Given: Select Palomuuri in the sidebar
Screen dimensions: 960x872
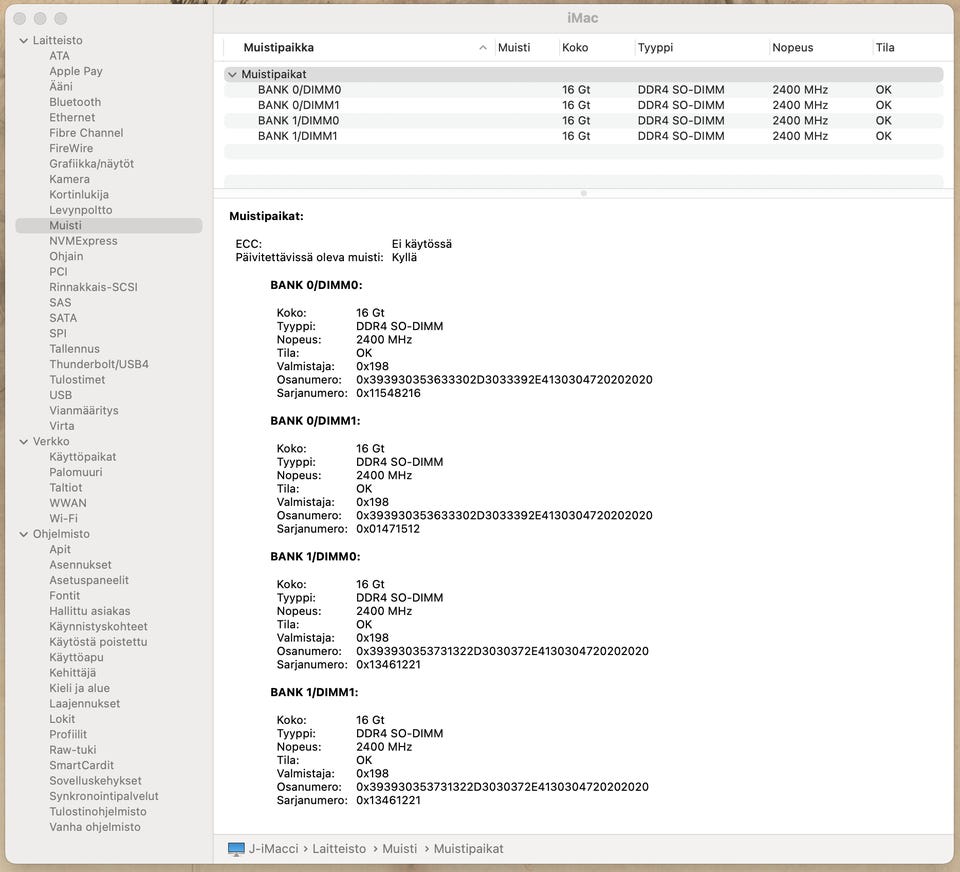Looking at the screenshot, I should click(76, 472).
